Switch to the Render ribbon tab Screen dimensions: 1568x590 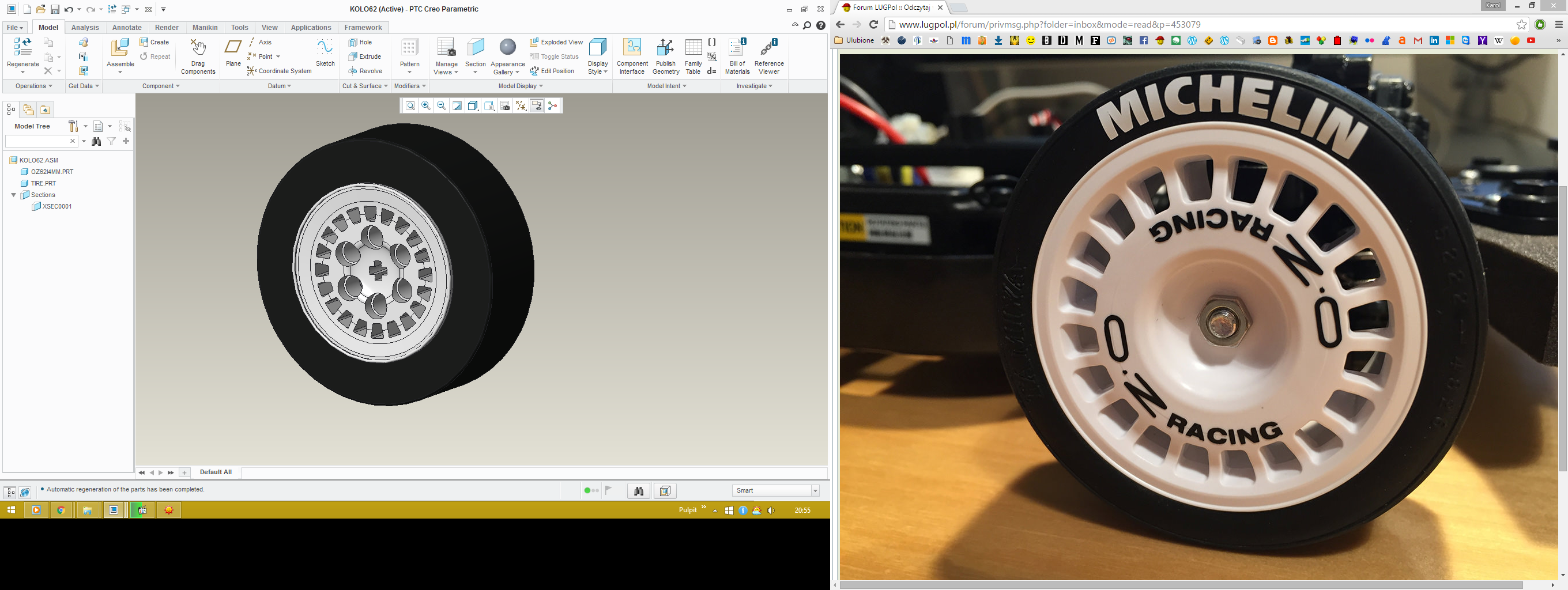point(167,28)
